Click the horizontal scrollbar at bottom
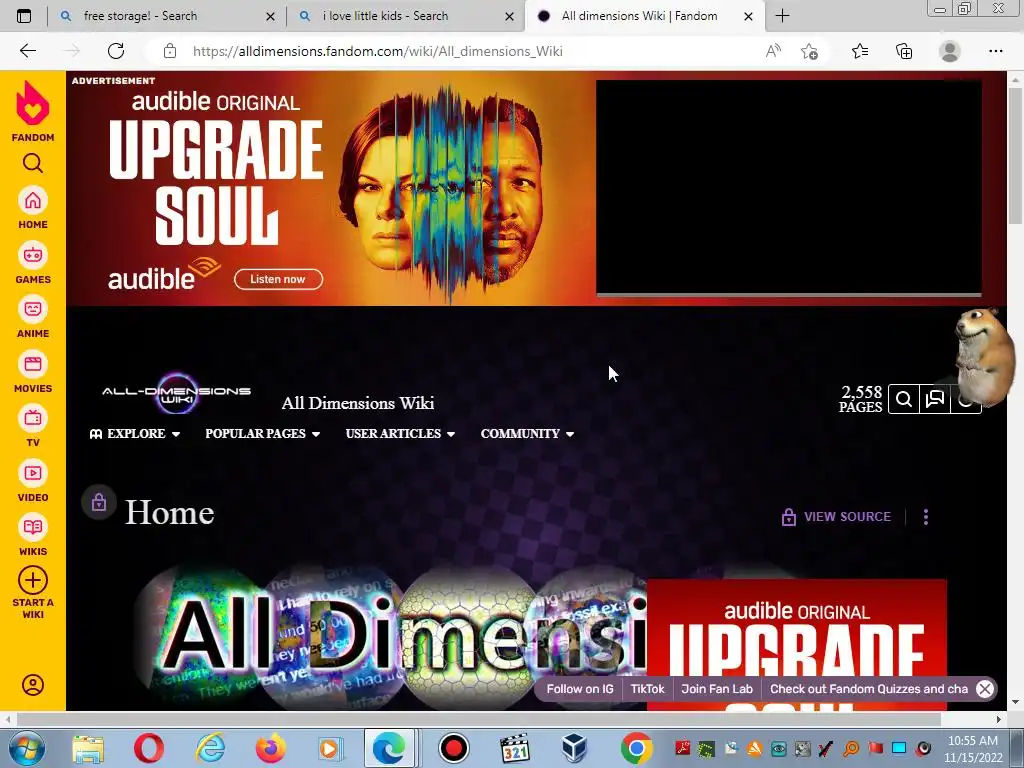The height and width of the screenshot is (768, 1024). (478, 719)
